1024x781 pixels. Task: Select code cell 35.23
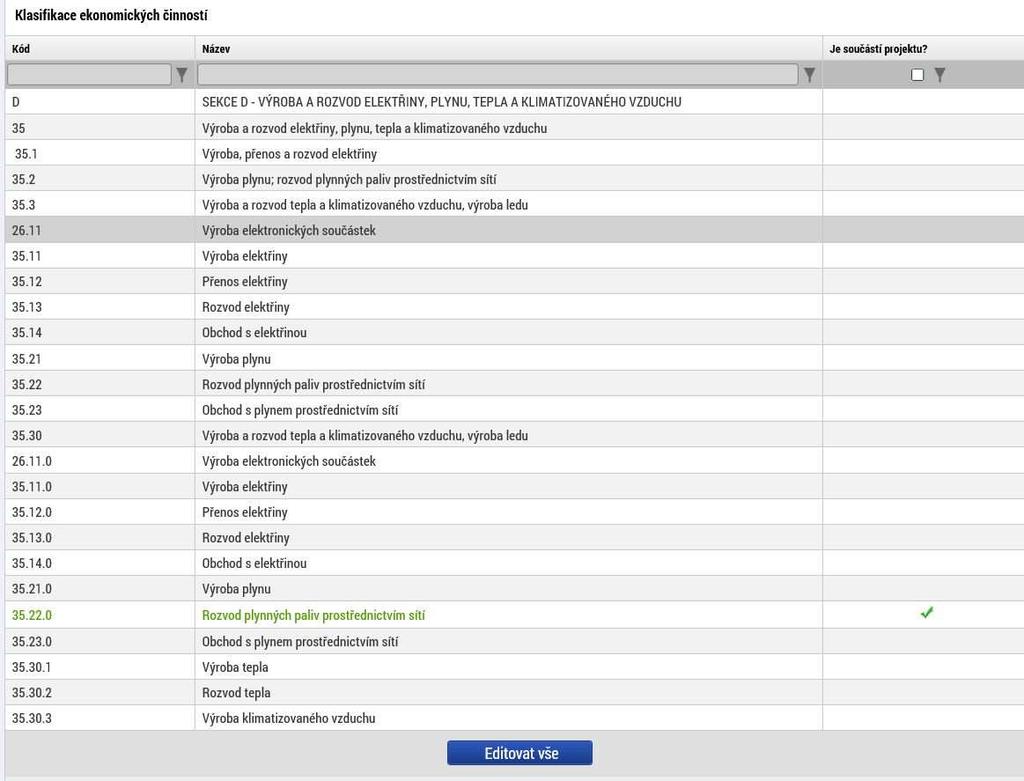click(27, 410)
